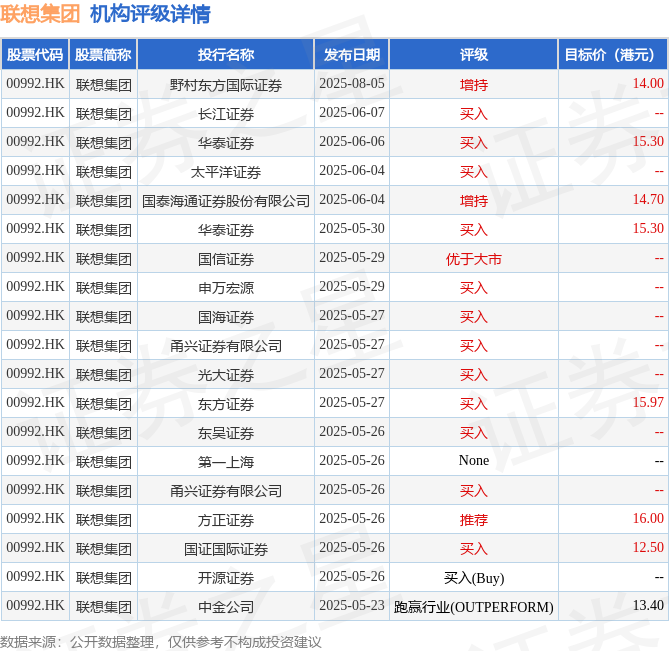
Task: Click 买入 rating in 东方证券 row
Action: 474,404
